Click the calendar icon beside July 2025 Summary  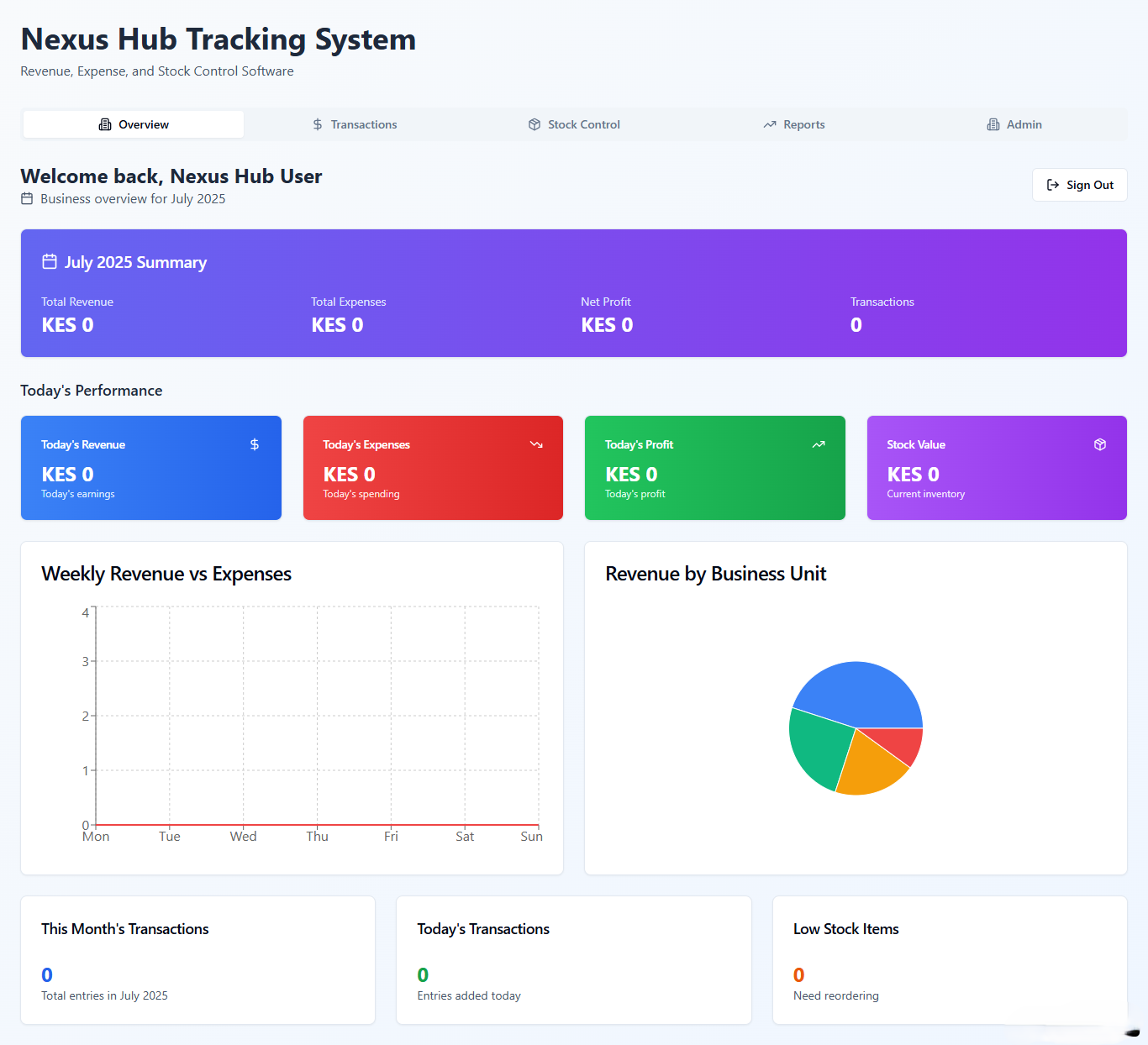[50, 262]
